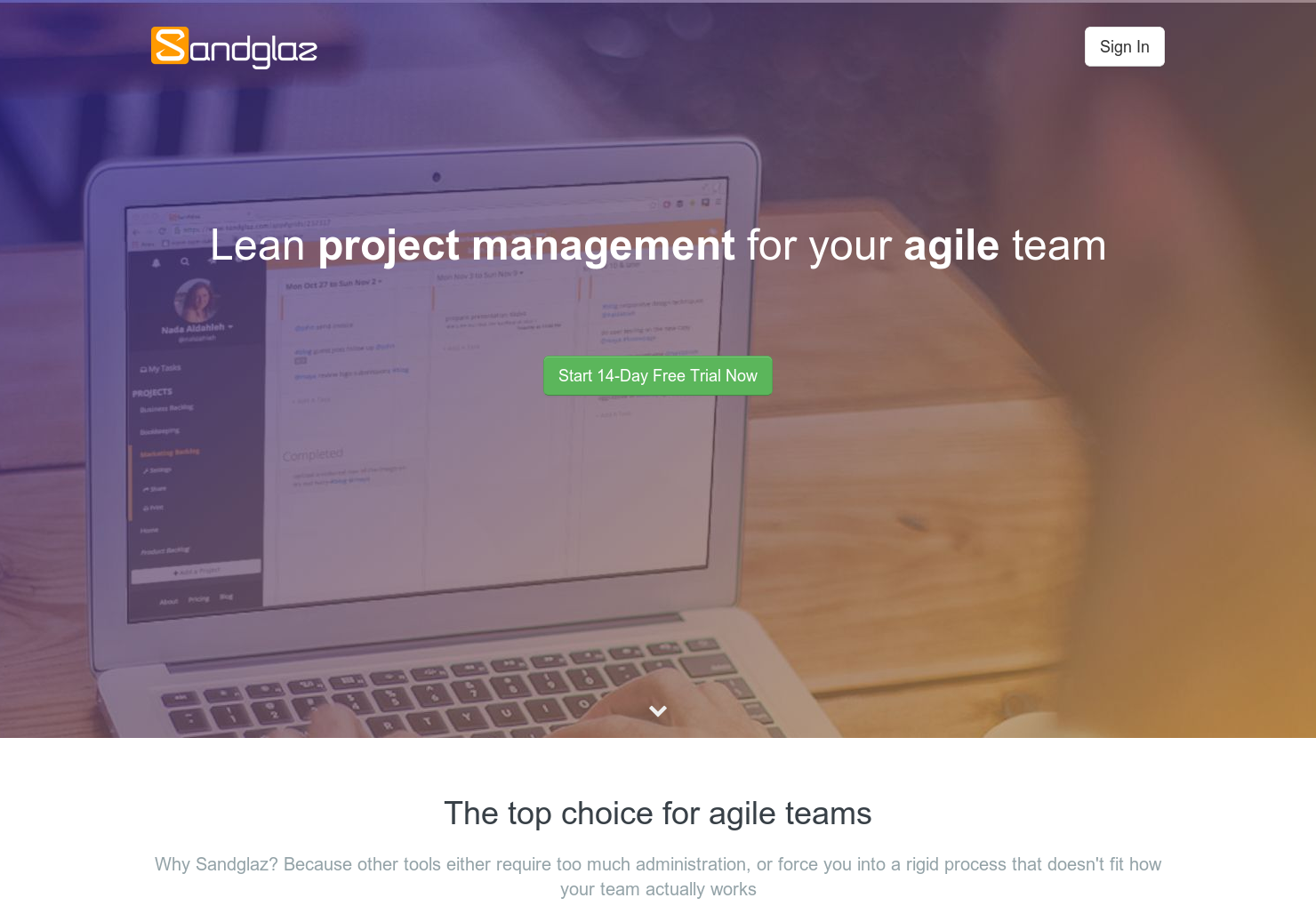Start the 14-Day Free Trial

(x=658, y=376)
